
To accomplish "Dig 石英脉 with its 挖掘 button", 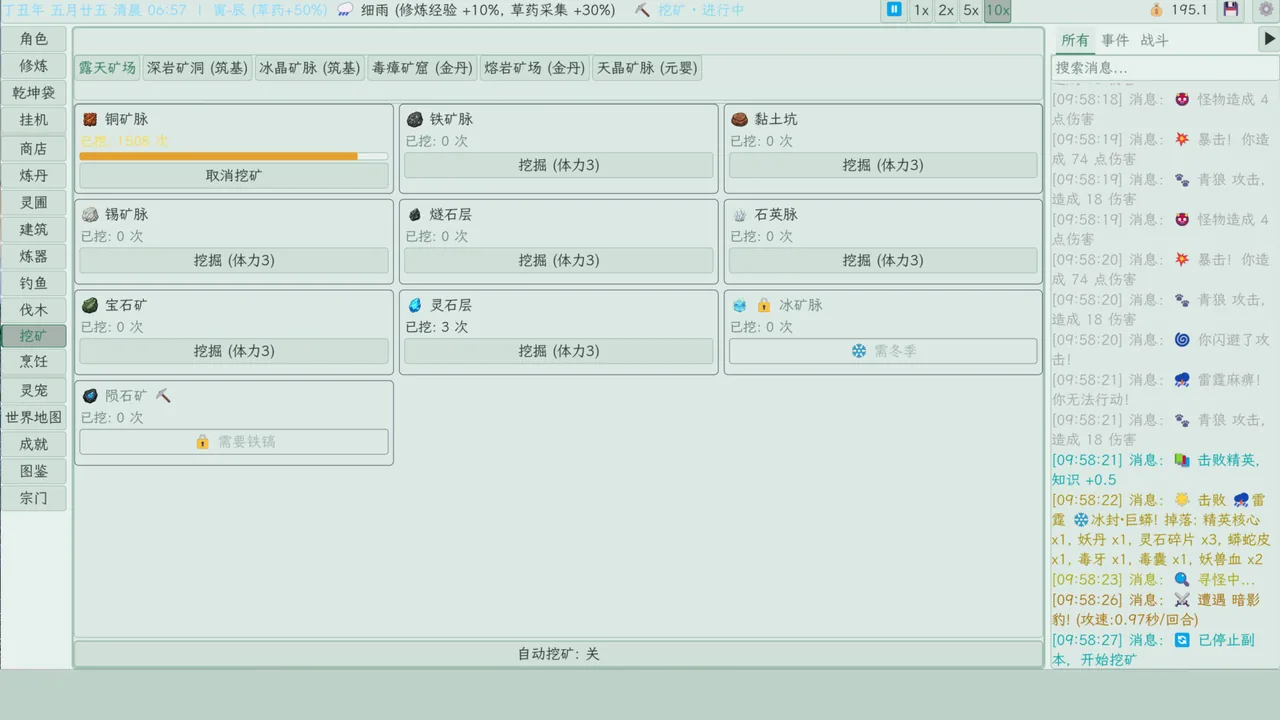I will click(x=883, y=260).
